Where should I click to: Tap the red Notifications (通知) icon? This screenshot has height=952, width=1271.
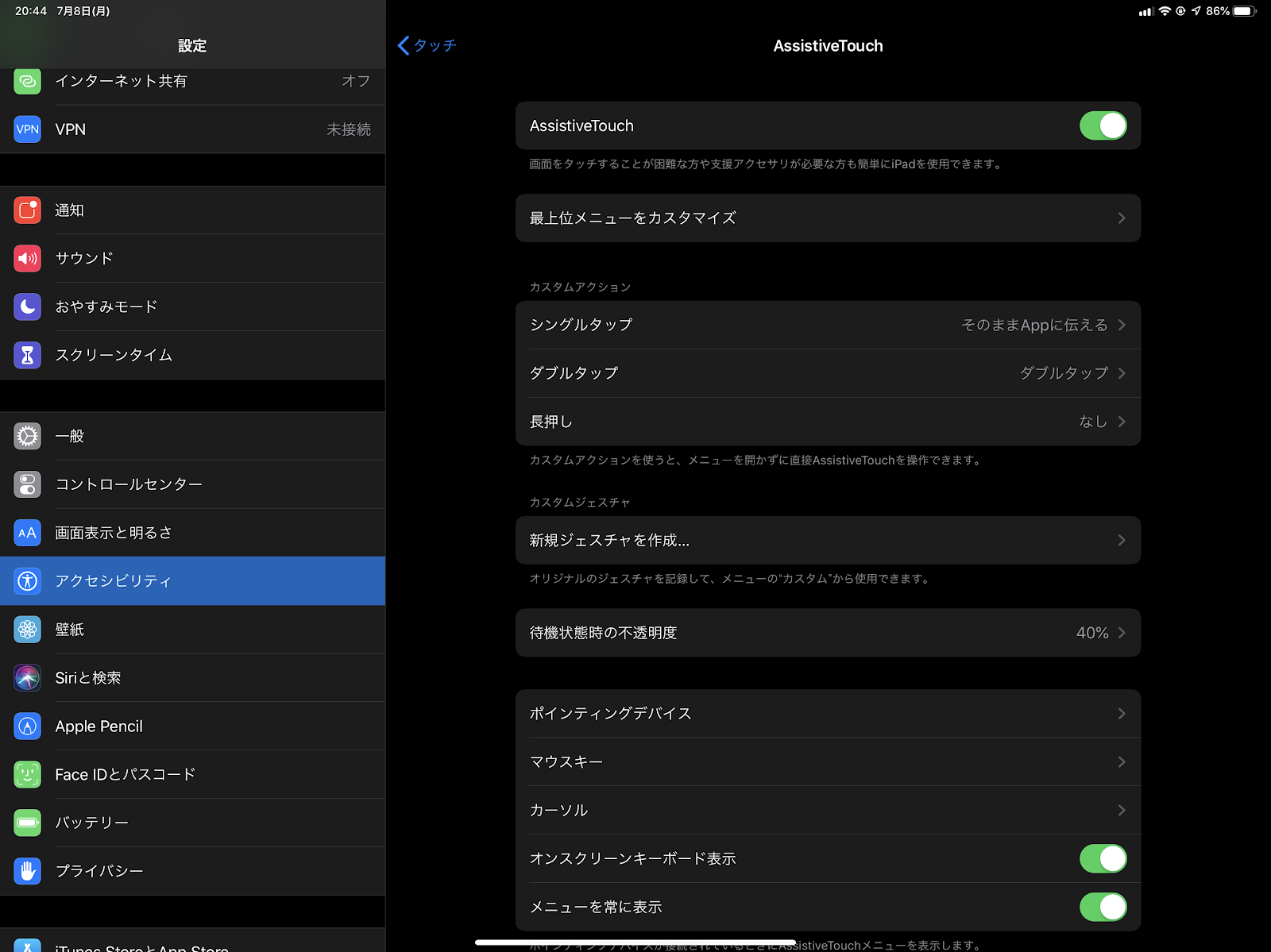coord(27,210)
